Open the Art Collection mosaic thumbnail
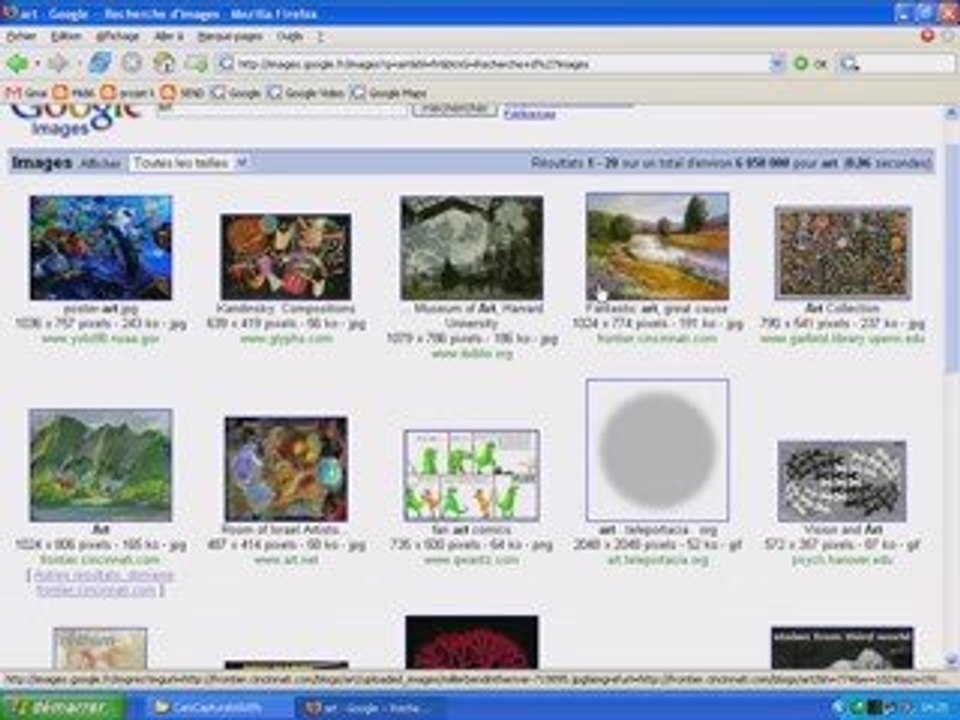960x720 pixels. 842,253
